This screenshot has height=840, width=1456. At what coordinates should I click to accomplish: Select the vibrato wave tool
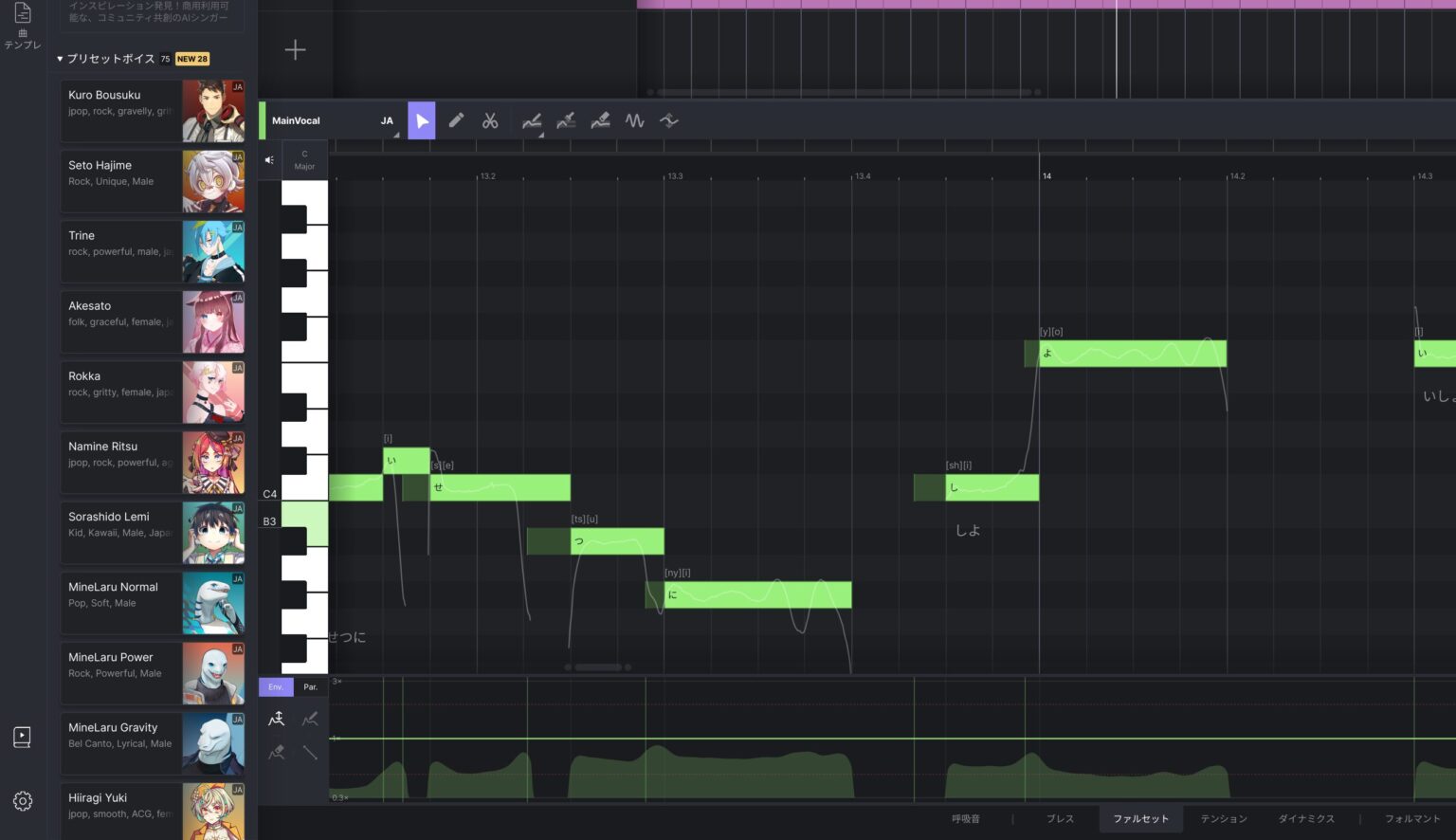[x=634, y=120]
